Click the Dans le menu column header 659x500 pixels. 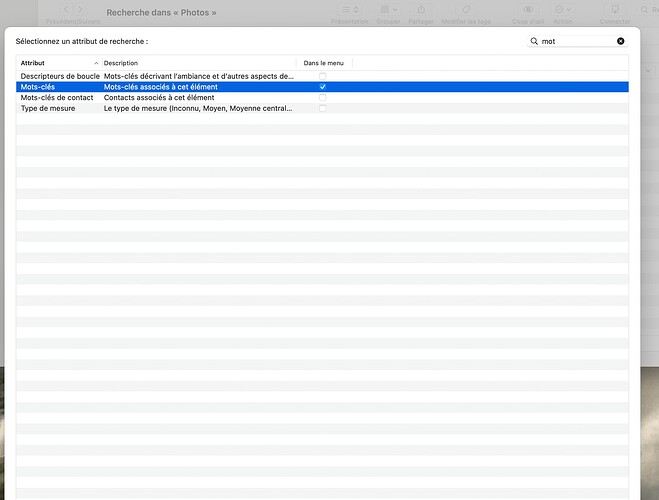click(x=323, y=63)
